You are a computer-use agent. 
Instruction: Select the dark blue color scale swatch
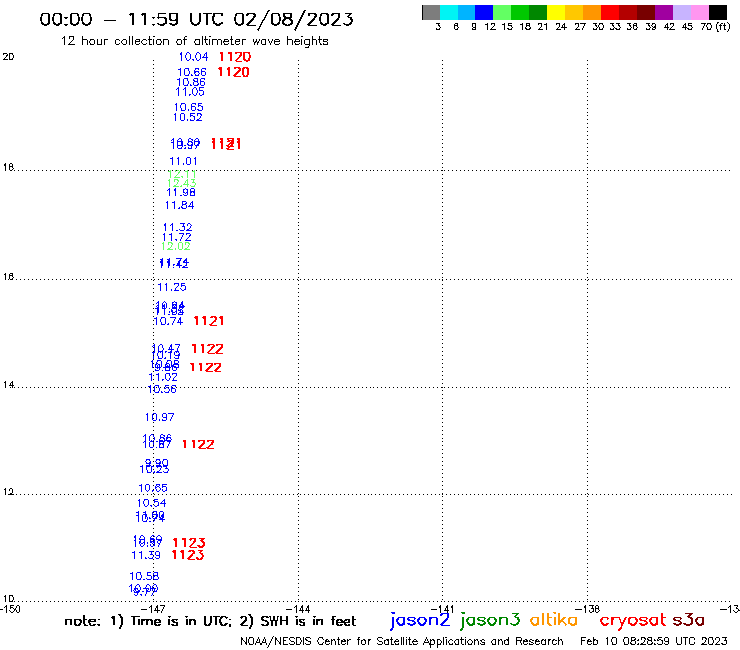pyautogui.click(x=484, y=12)
